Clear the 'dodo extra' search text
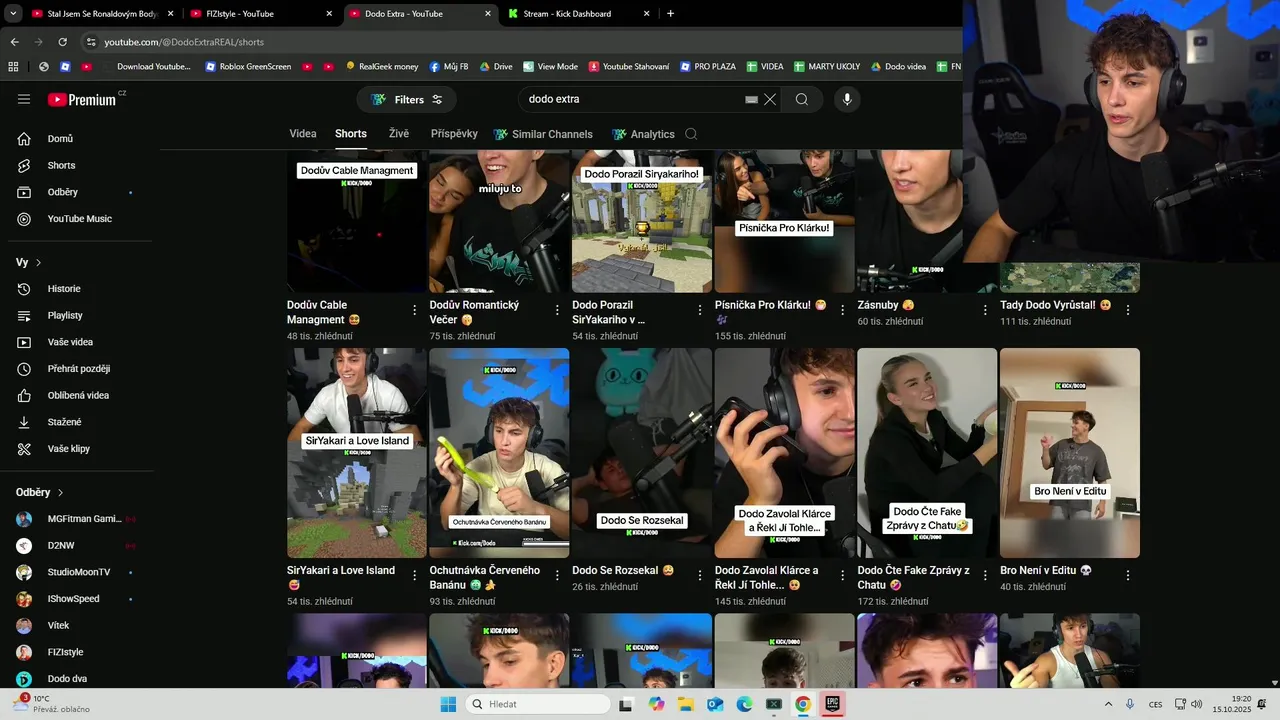 click(770, 99)
